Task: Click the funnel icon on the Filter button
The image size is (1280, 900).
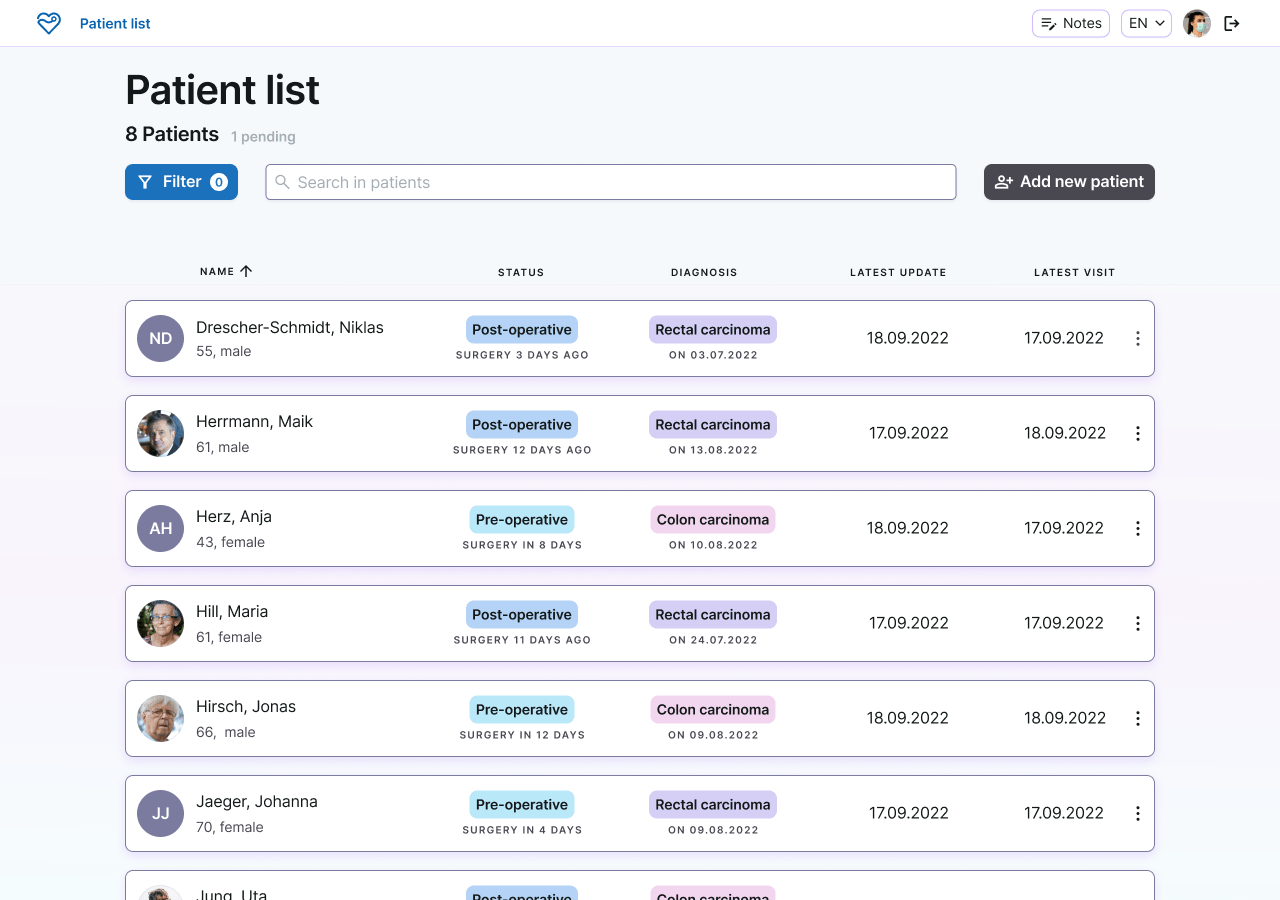Action: pos(146,182)
